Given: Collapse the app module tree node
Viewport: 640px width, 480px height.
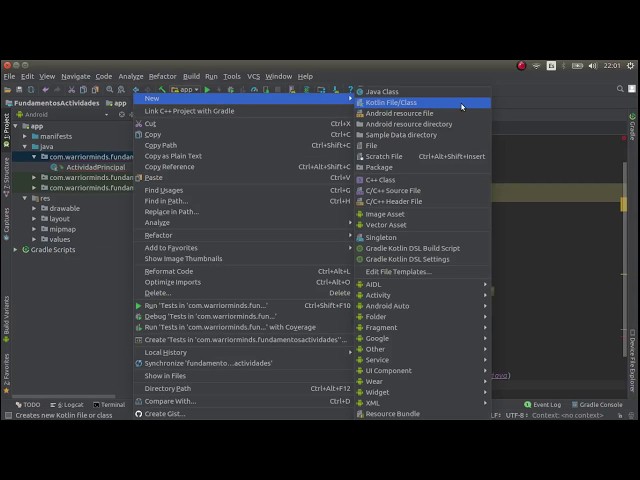Looking at the screenshot, I should [16, 126].
